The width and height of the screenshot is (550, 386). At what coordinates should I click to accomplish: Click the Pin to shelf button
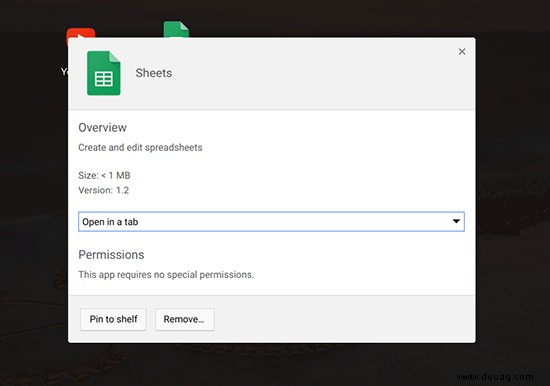coord(113,319)
